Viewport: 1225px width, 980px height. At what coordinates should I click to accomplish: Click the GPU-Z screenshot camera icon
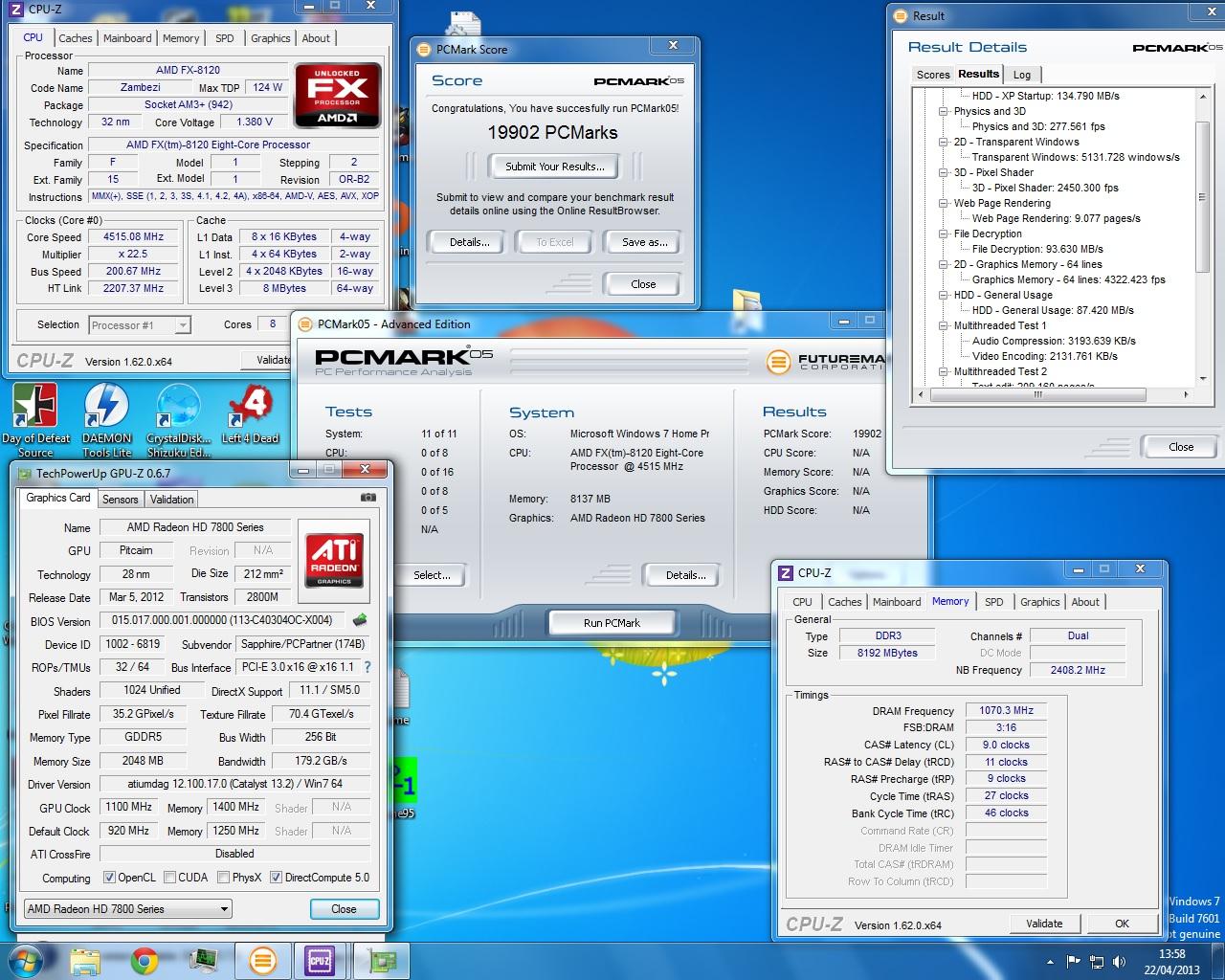pyautogui.click(x=367, y=498)
